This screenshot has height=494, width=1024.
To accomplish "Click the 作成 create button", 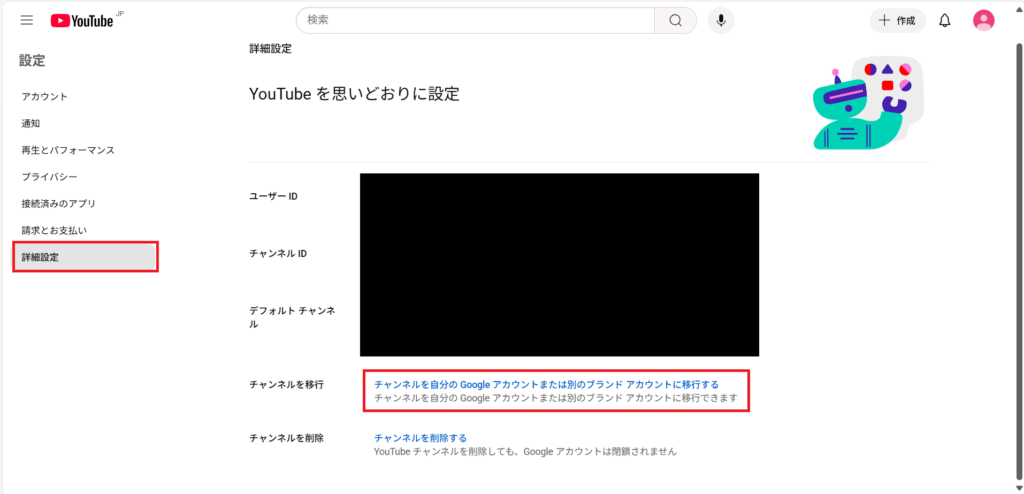I will pos(897,20).
